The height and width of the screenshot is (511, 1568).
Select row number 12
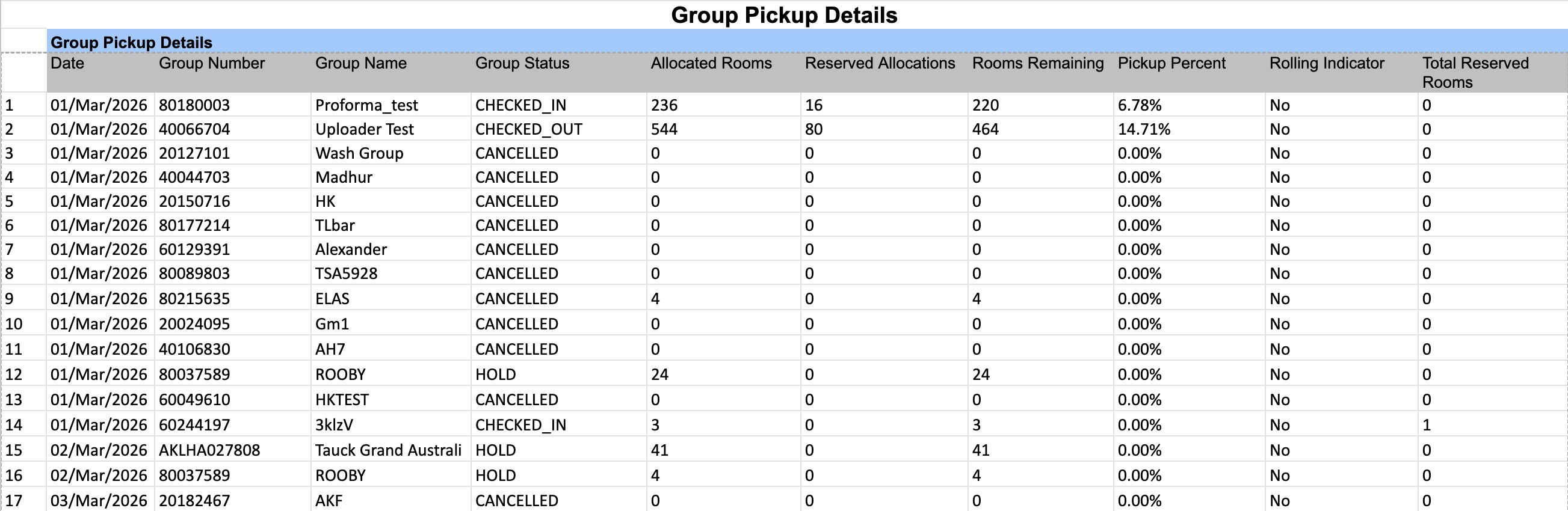coord(13,374)
